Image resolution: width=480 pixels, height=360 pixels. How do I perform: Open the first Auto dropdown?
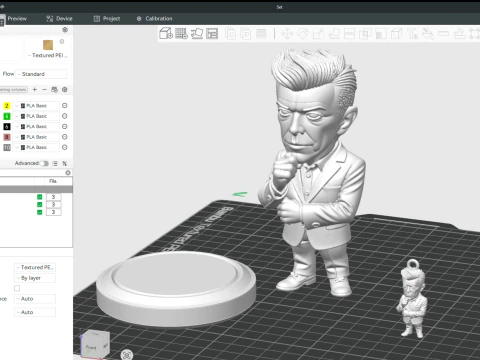click(35, 299)
